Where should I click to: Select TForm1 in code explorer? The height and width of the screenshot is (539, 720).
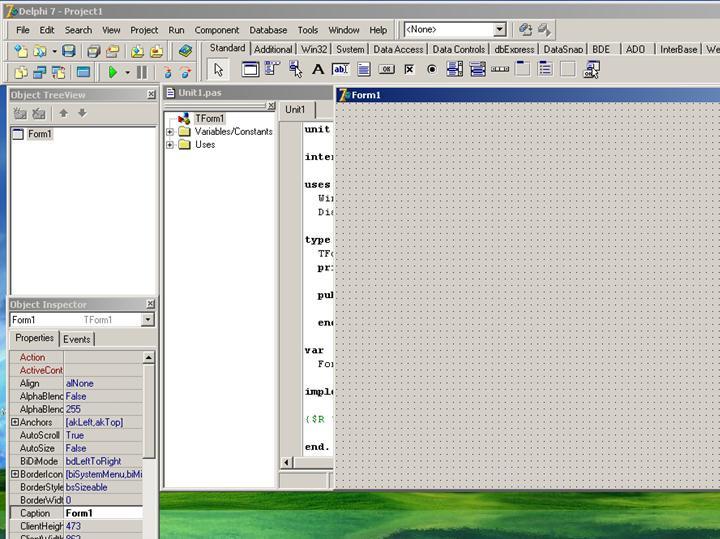[209, 118]
